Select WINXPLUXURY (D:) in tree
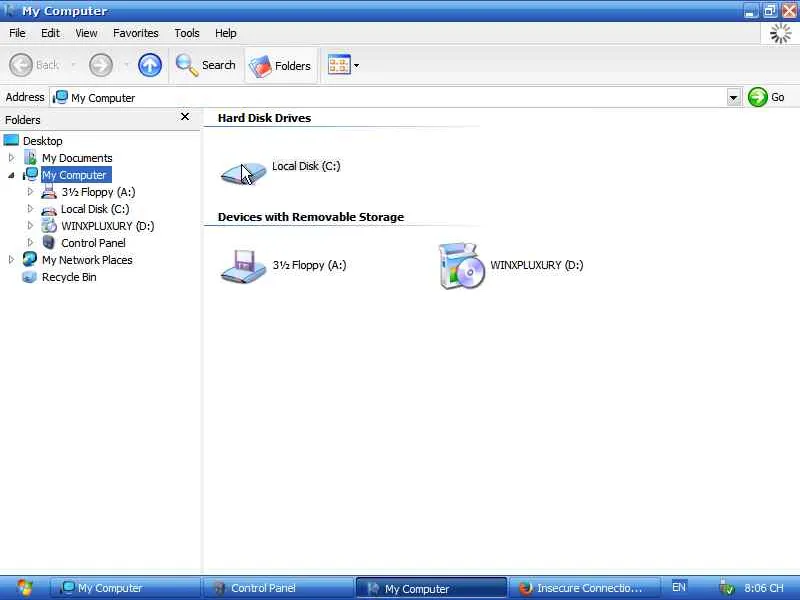800x600 pixels. (107, 226)
